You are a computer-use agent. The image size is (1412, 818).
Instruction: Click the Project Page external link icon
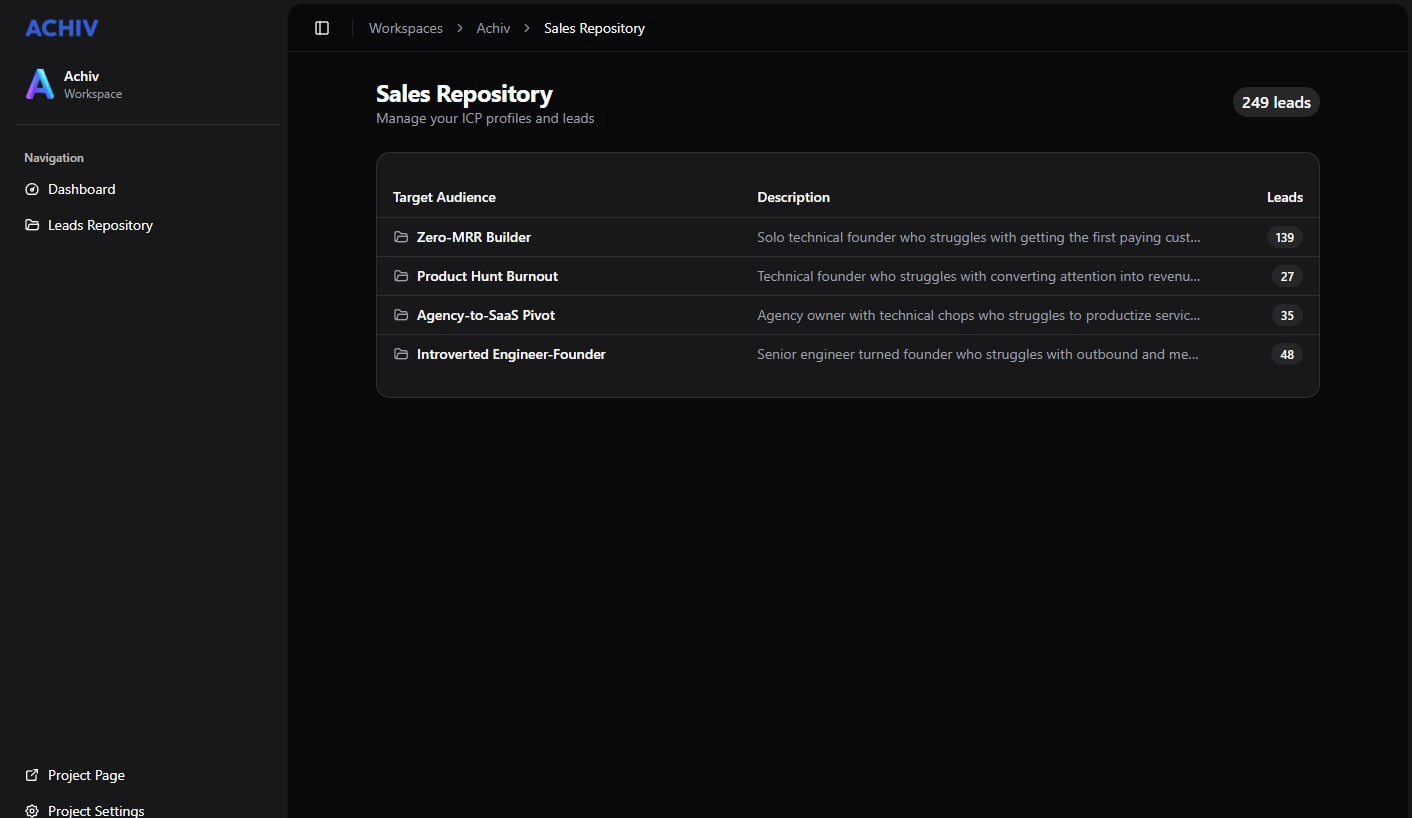(32, 775)
